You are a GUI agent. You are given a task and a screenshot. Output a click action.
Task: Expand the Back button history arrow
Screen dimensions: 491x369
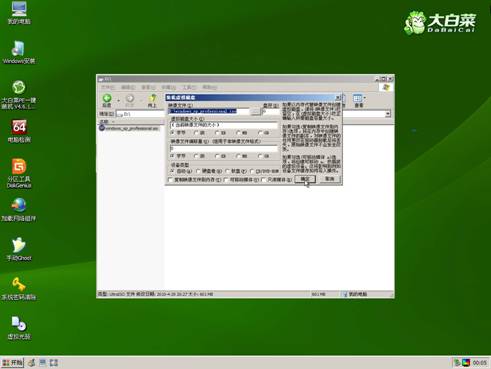pyautogui.click(x=118, y=100)
